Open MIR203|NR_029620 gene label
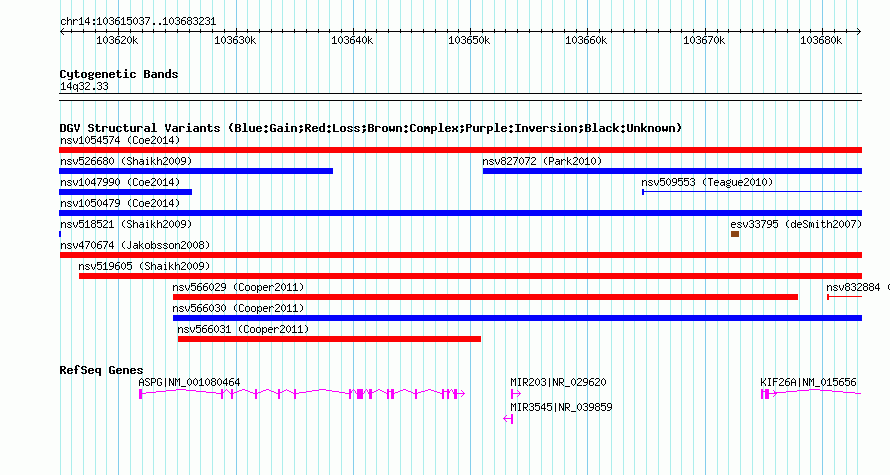Viewport: 890px width, 475px height. click(x=558, y=382)
